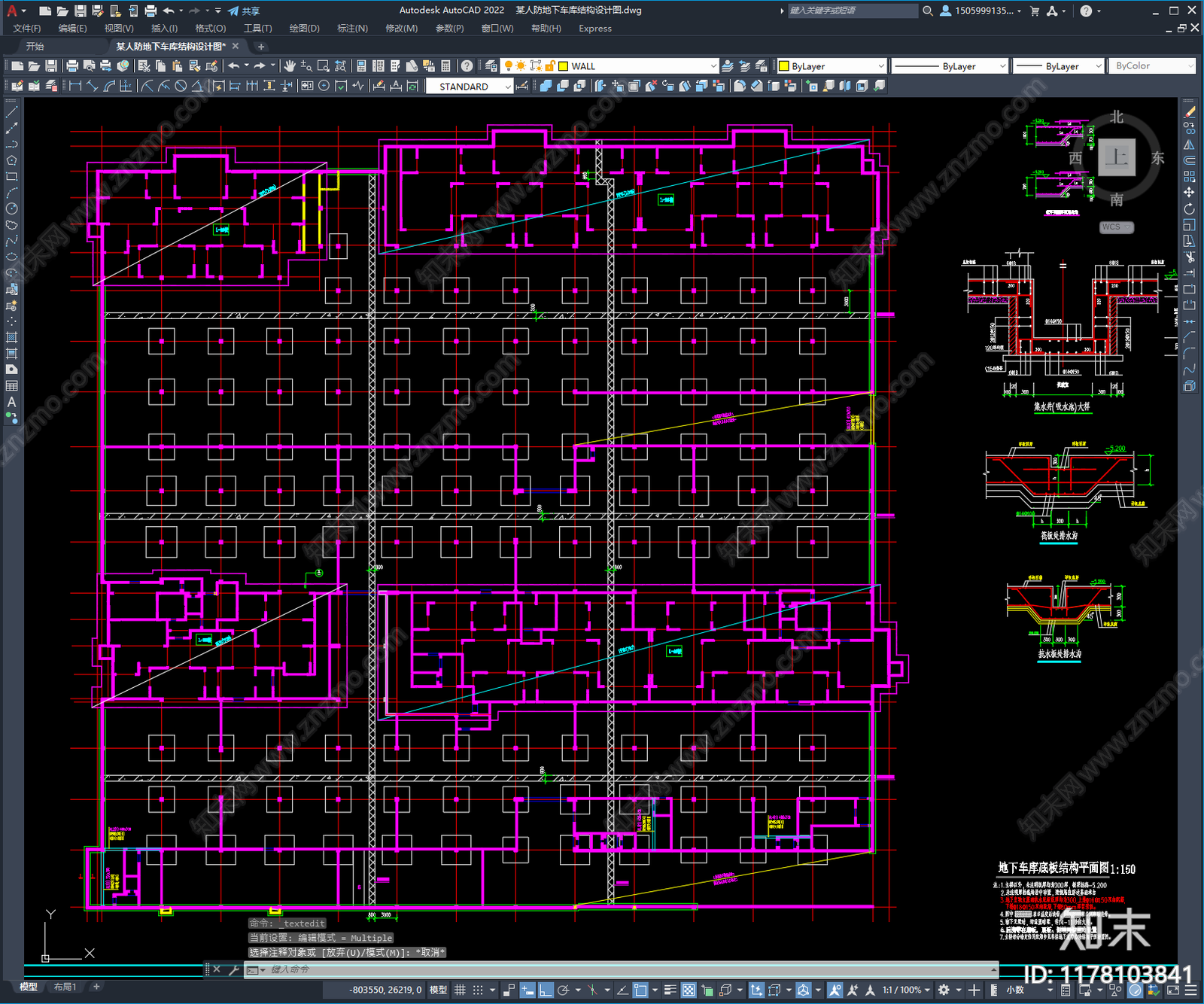Click the Mirror tool in right toolbar

pyautogui.click(x=1189, y=144)
